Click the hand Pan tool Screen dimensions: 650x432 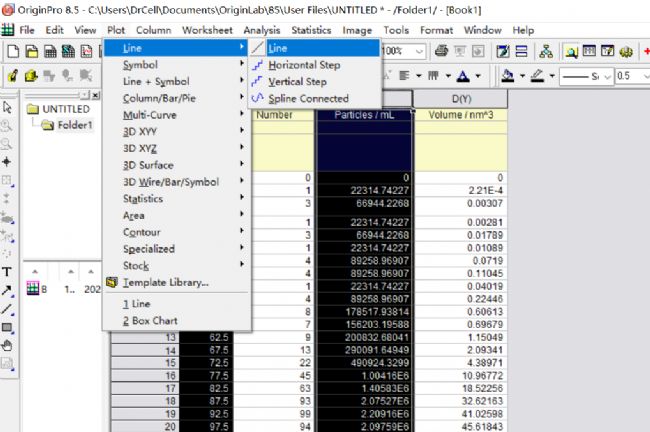[8, 345]
